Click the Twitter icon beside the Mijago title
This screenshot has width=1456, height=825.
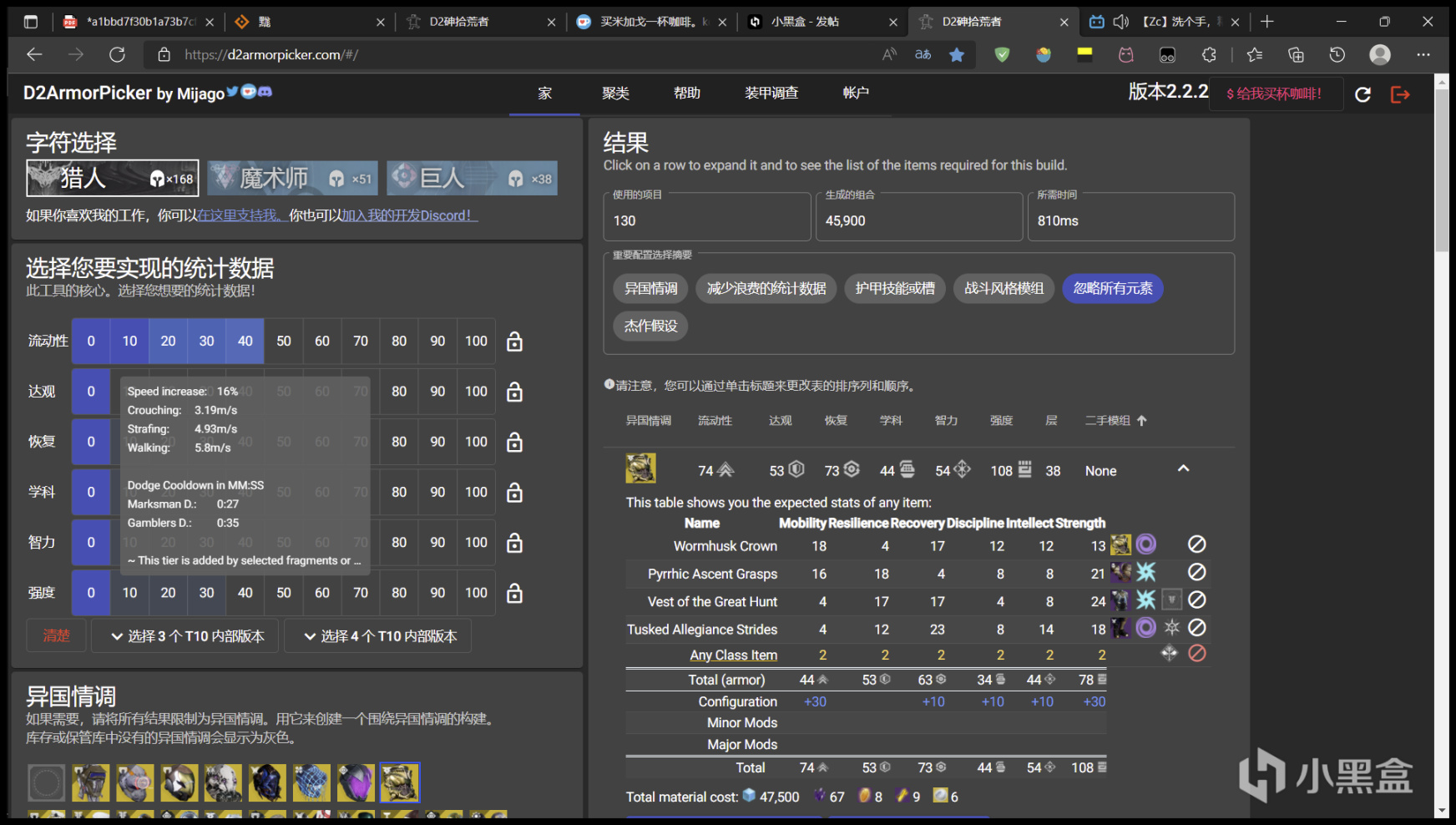[x=232, y=91]
